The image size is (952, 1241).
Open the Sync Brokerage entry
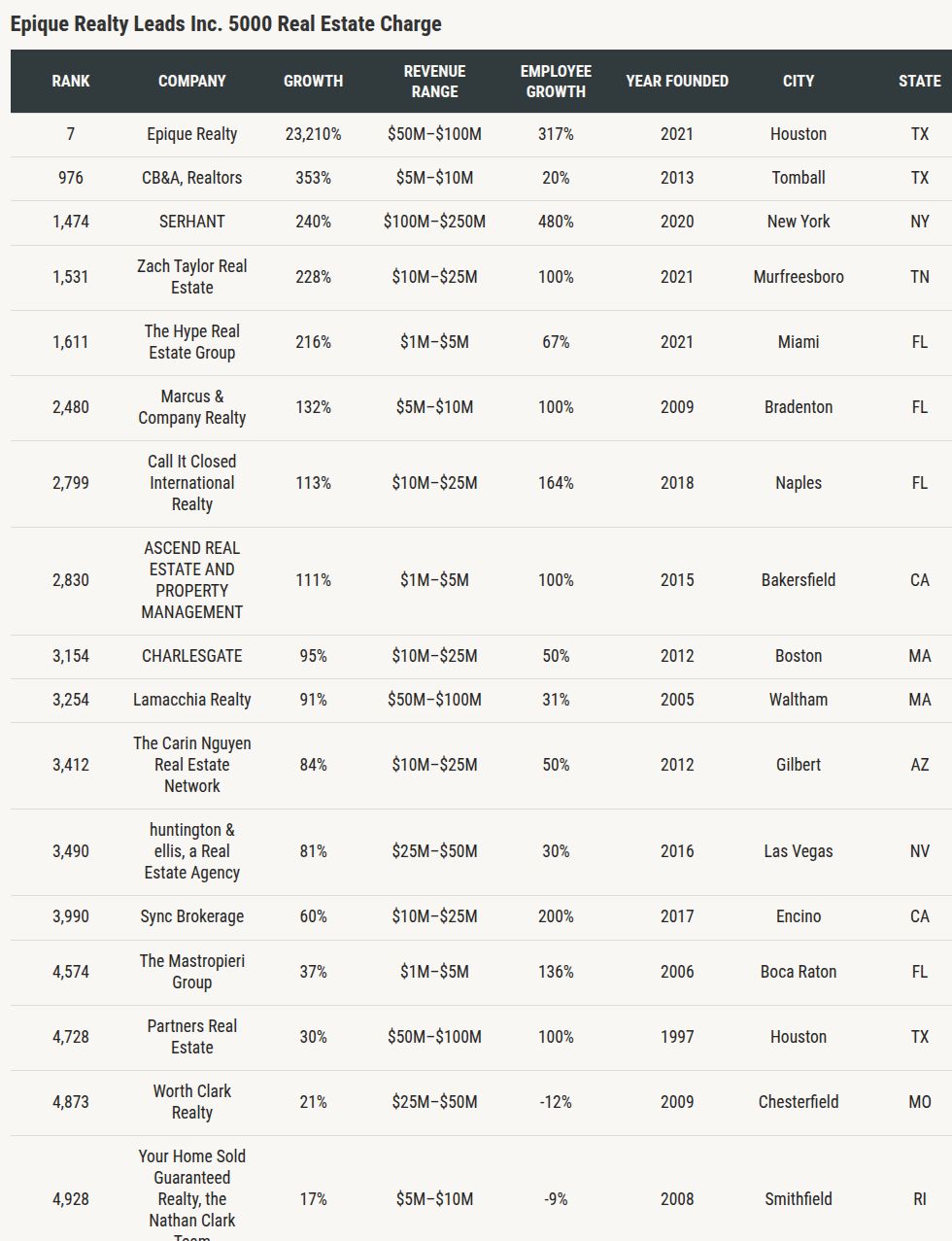pos(191,916)
